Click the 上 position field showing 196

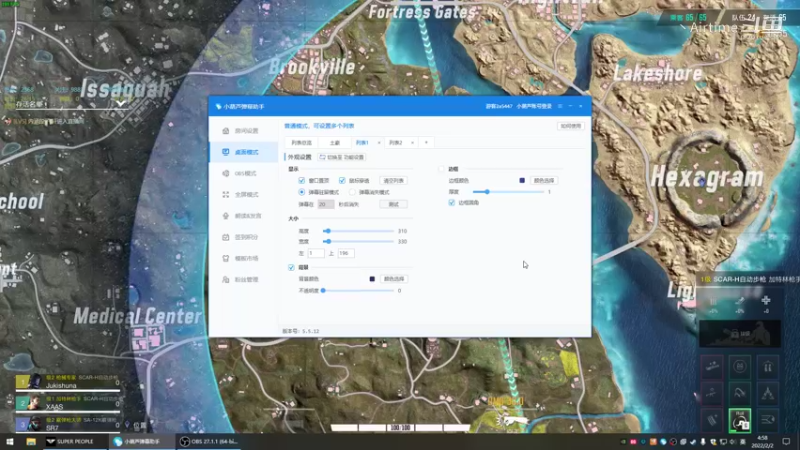[345, 253]
